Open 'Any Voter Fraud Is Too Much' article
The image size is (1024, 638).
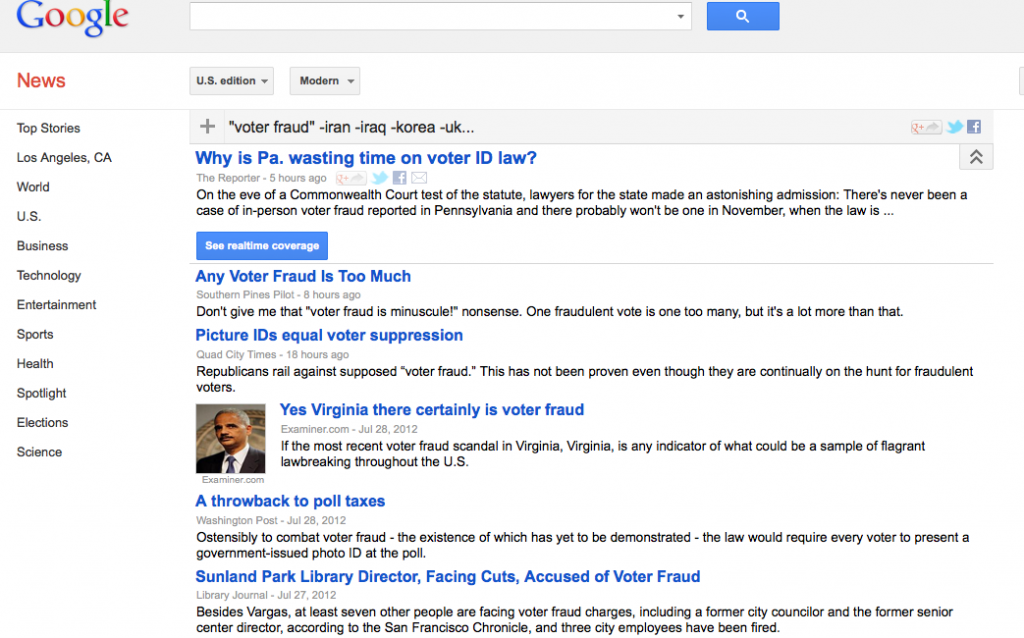pos(303,276)
